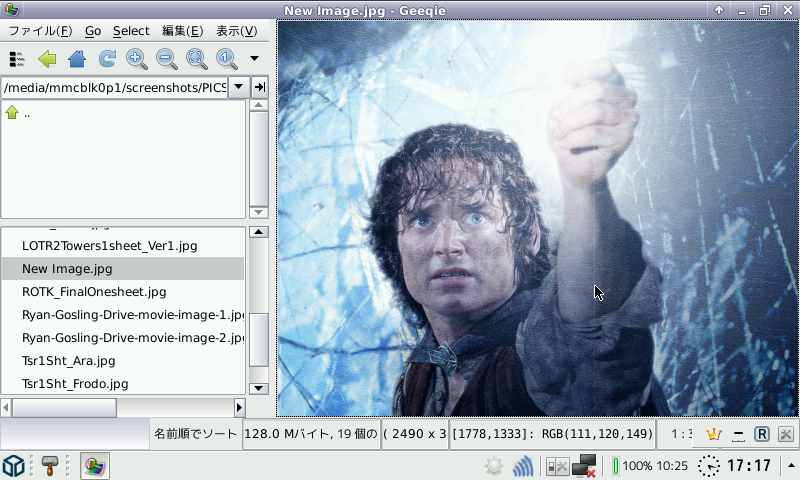Open the cube start menu on taskbar
Screen dimensions: 800x480
pos(14,466)
